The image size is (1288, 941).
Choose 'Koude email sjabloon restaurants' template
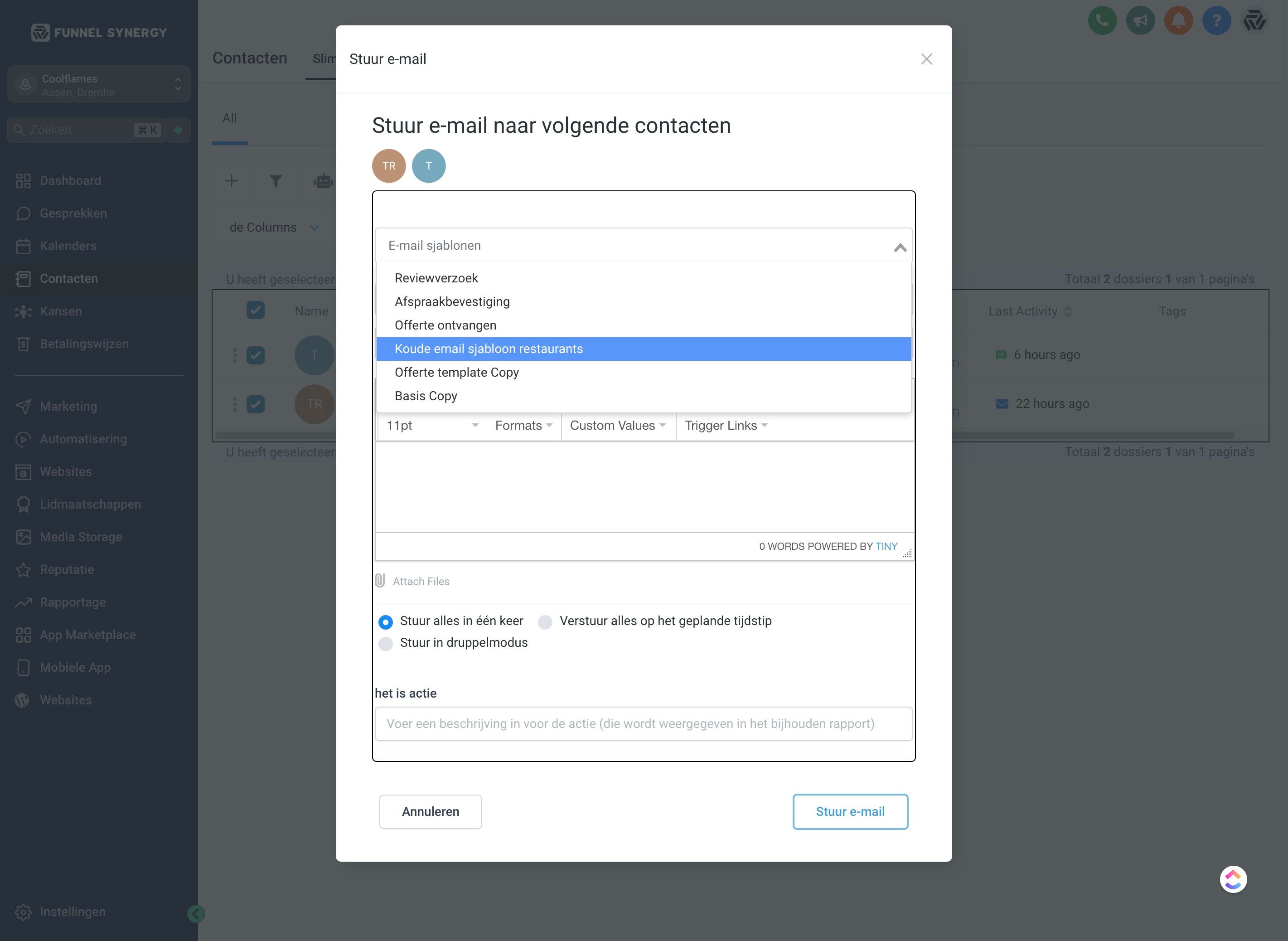489,349
